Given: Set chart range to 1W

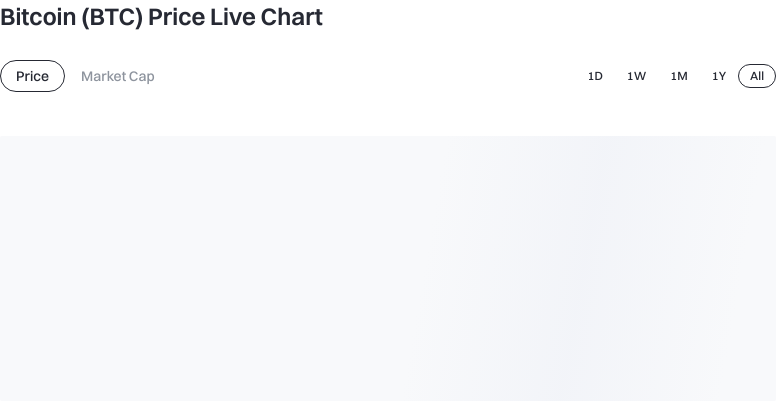Looking at the screenshot, I should click(x=636, y=76).
